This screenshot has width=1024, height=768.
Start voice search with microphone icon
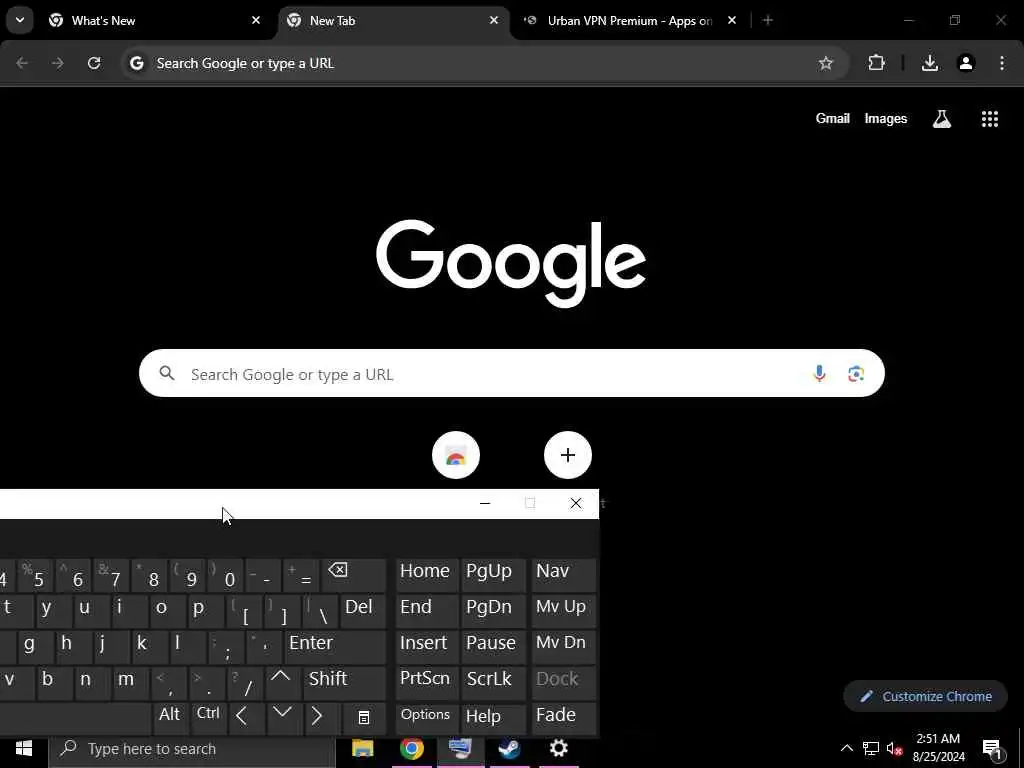pos(819,374)
